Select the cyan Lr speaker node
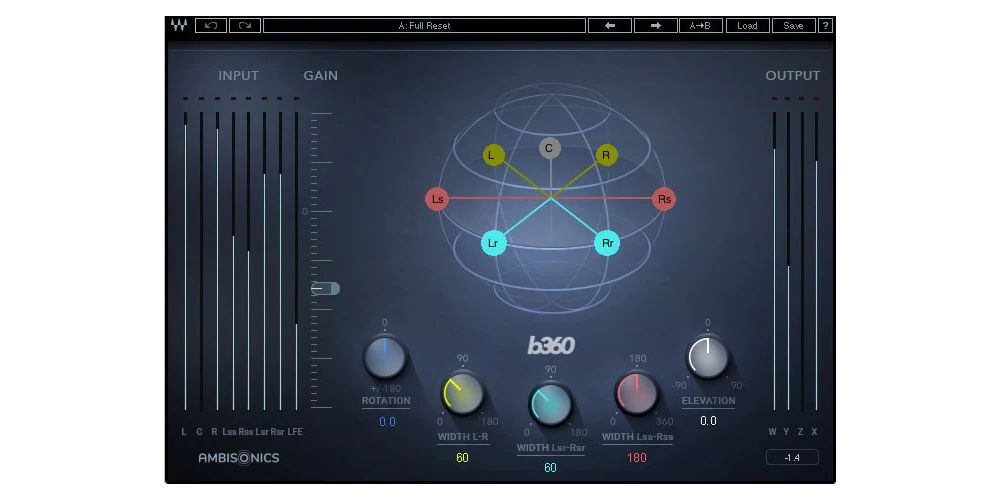Viewport: 1000px width, 500px height. 493,243
